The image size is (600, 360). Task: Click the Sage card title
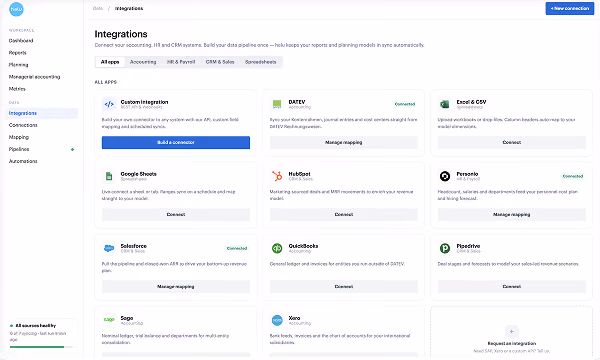[127, 318]
